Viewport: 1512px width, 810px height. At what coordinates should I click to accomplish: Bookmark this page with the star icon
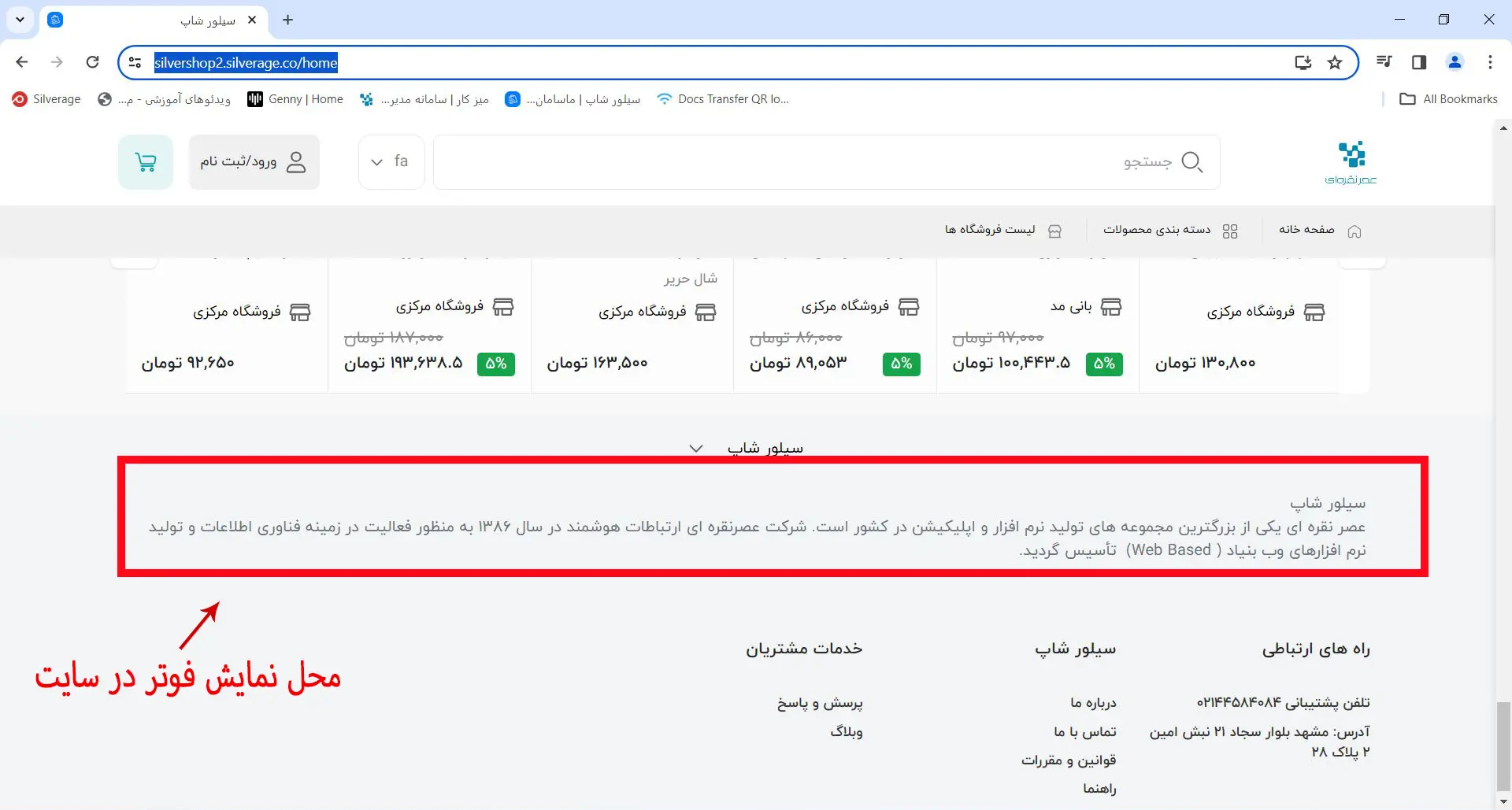(1335, 63)
